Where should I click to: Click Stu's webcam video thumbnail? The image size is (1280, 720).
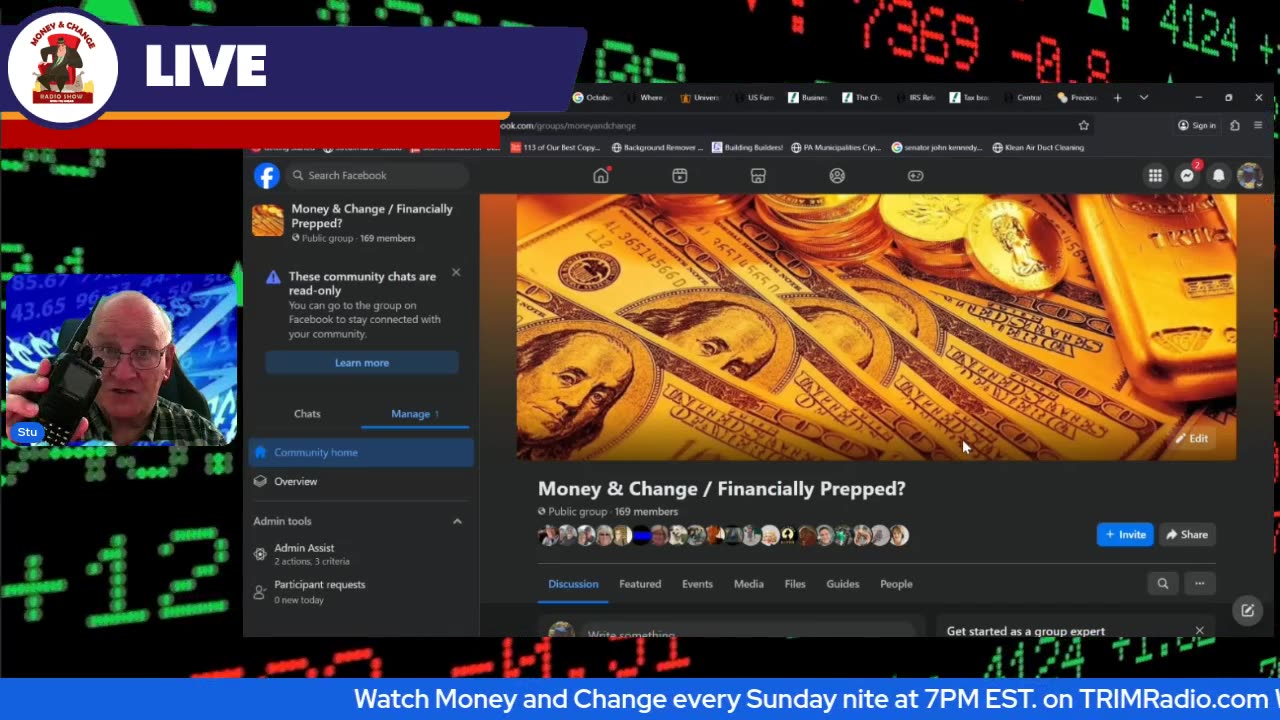tap(121, 360)
